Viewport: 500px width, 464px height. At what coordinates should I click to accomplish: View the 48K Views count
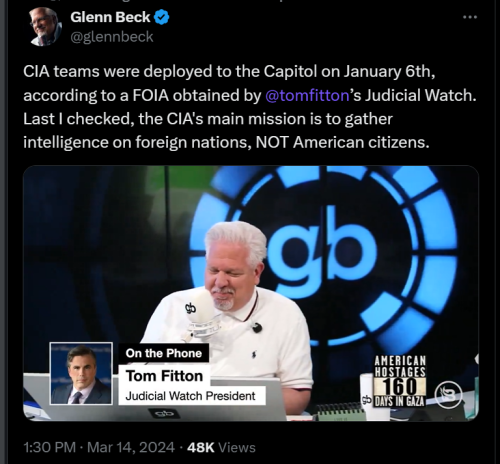coord(221,447)
